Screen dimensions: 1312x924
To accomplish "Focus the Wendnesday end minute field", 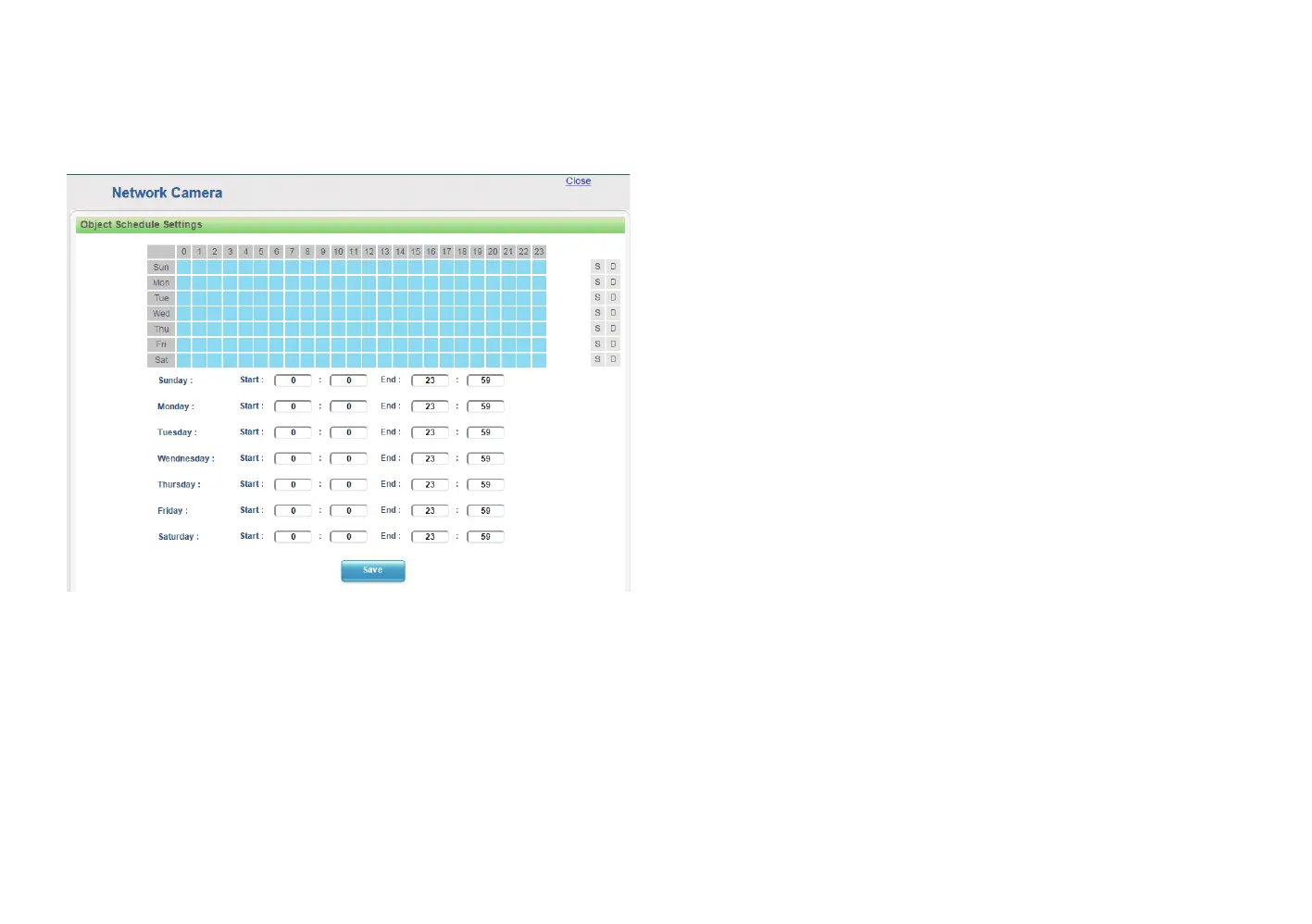I will [486, 458].
